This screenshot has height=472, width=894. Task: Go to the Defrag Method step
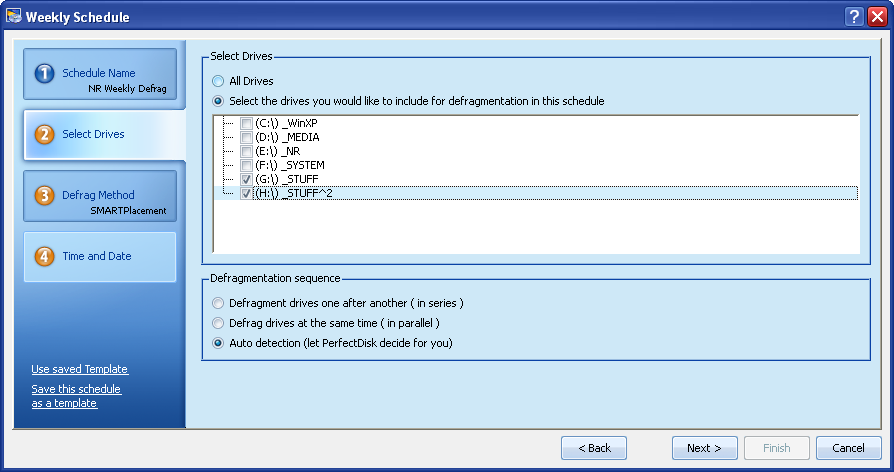pyautogui.click(x=100, y=196)
